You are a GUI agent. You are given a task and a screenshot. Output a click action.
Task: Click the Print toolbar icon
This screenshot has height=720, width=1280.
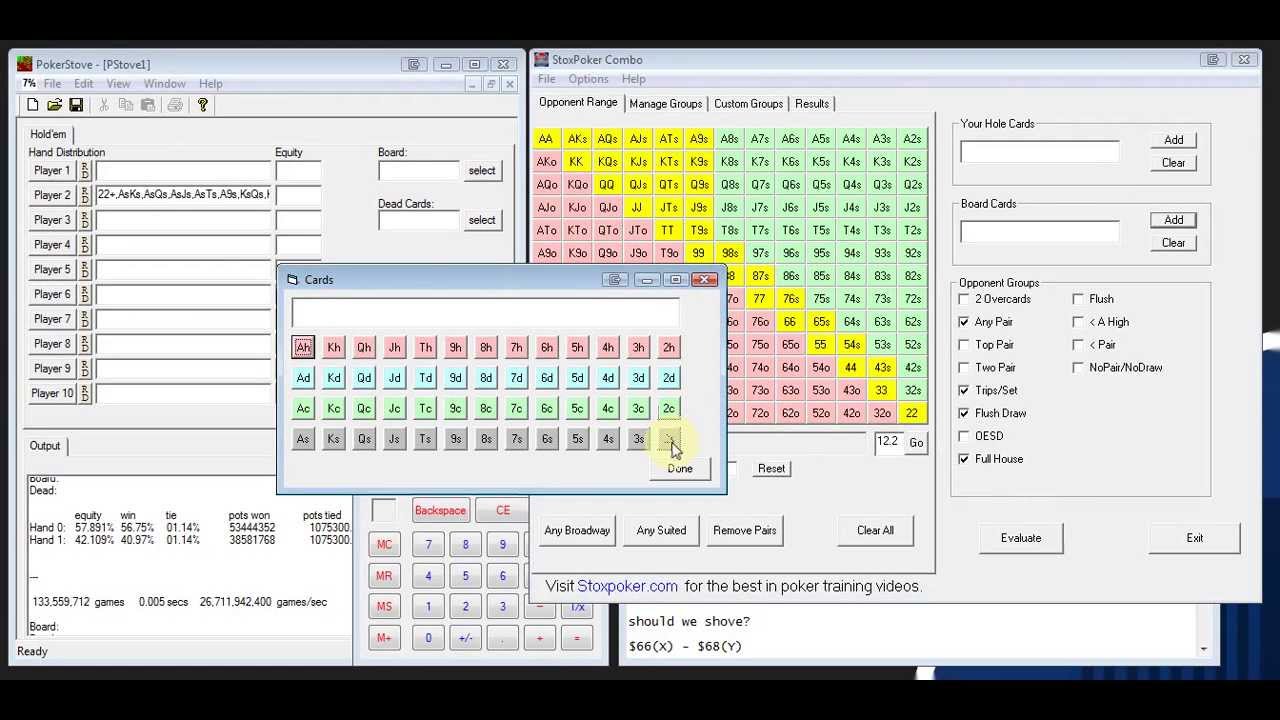[175, 105]
